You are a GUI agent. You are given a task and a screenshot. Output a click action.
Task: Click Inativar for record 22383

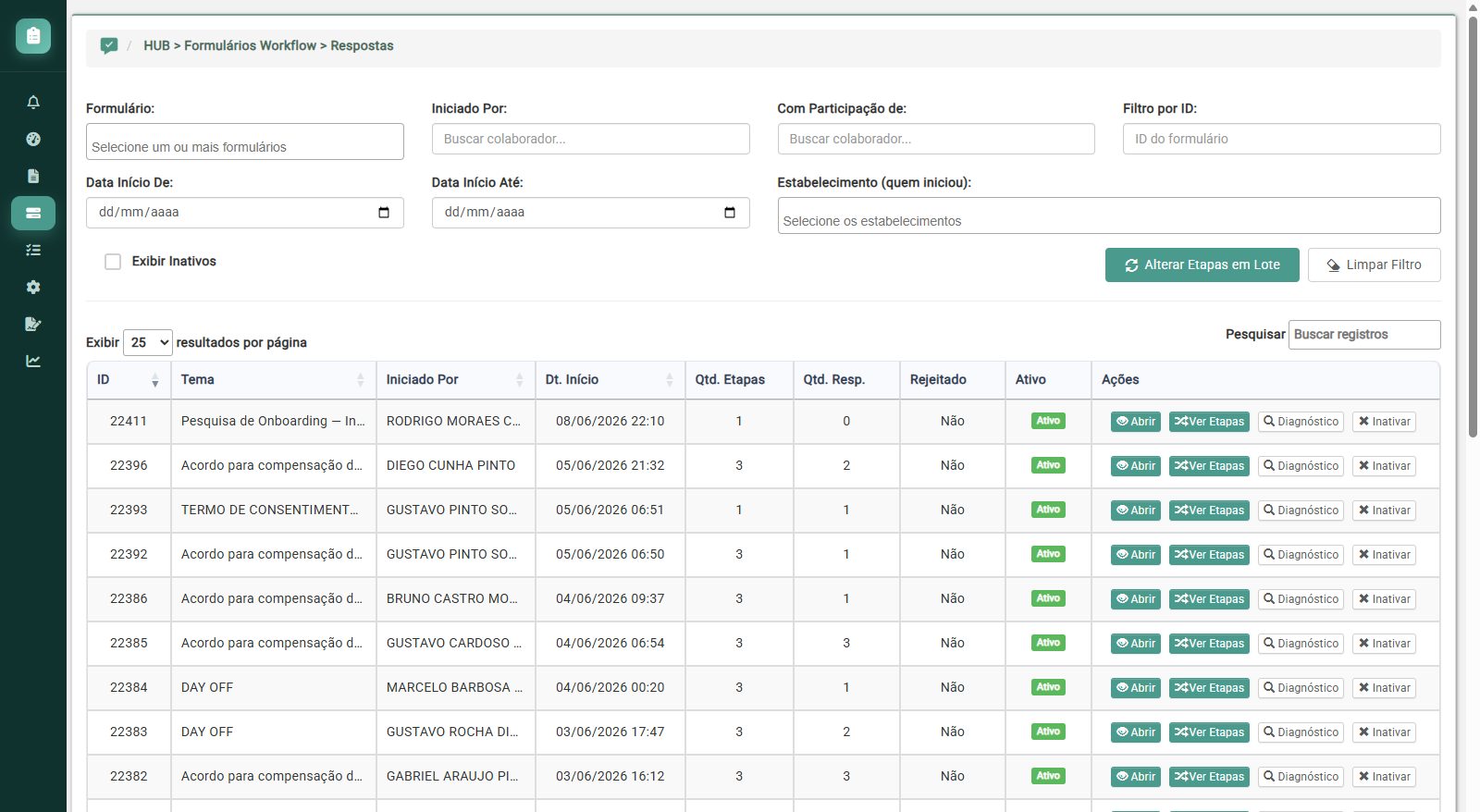(1385, 732)
